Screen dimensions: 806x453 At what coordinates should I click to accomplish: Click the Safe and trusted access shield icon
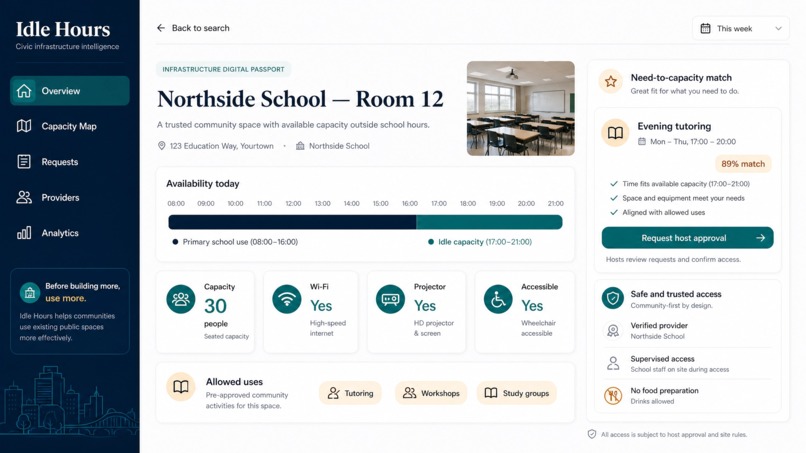pyautogui.click(x=613, y=298)
